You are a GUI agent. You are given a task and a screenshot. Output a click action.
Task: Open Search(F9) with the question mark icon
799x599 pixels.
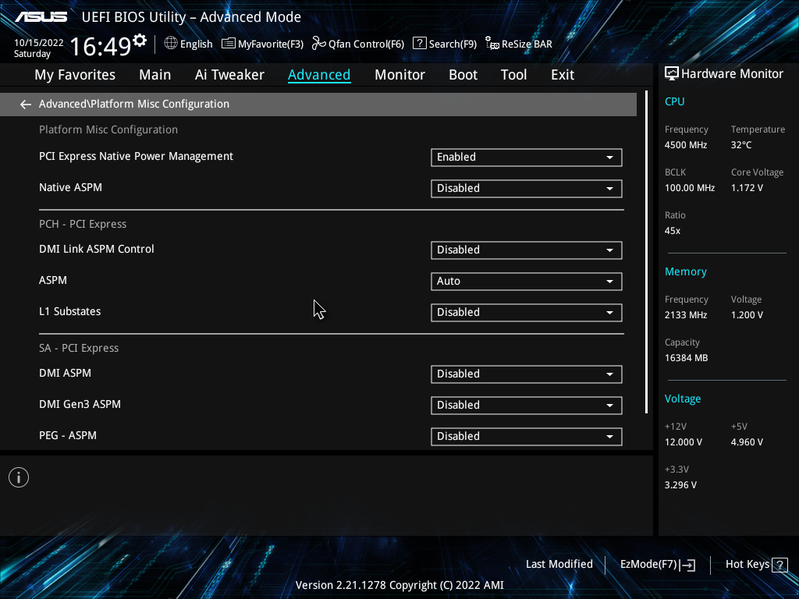coord(419,43)
